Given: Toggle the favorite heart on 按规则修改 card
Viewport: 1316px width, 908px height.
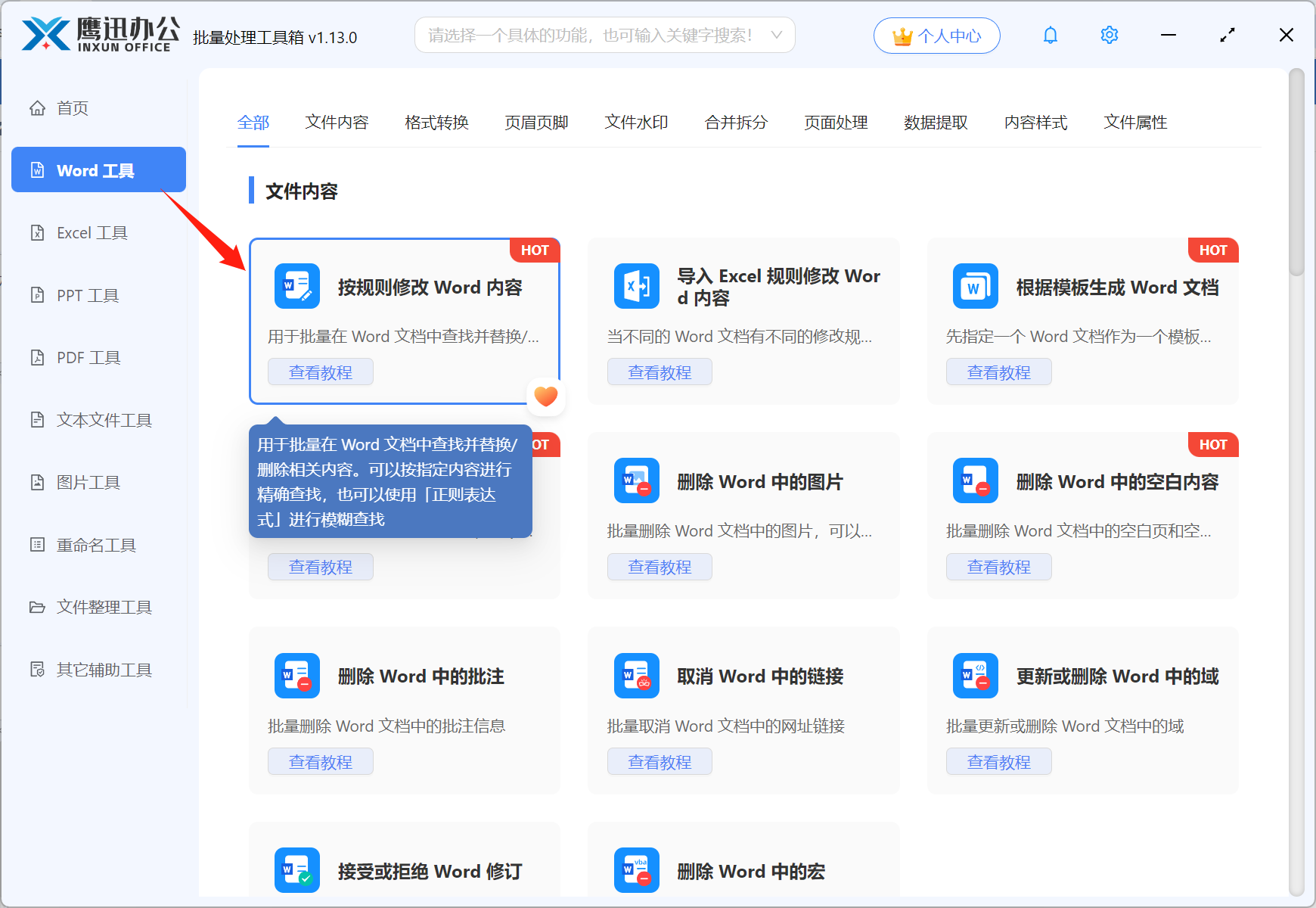Looking at the screenshot, I should coord(545,396).
